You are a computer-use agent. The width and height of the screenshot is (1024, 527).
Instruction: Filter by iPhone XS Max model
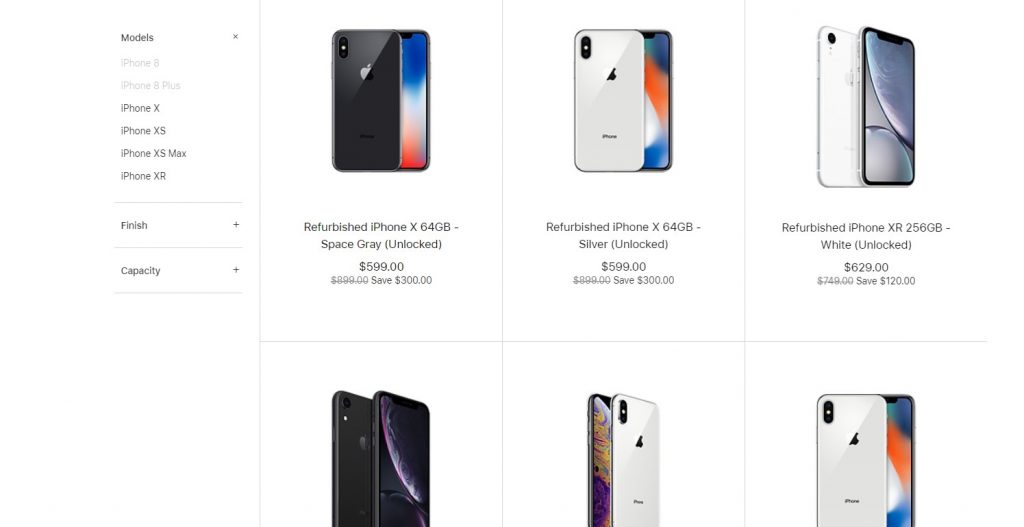pos(153,153)
